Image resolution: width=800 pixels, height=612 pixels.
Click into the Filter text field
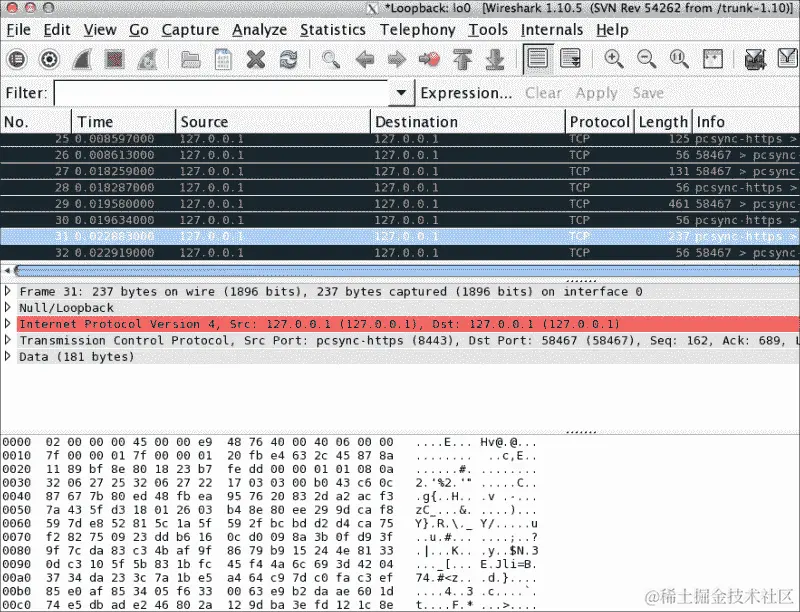pos(221,93)
